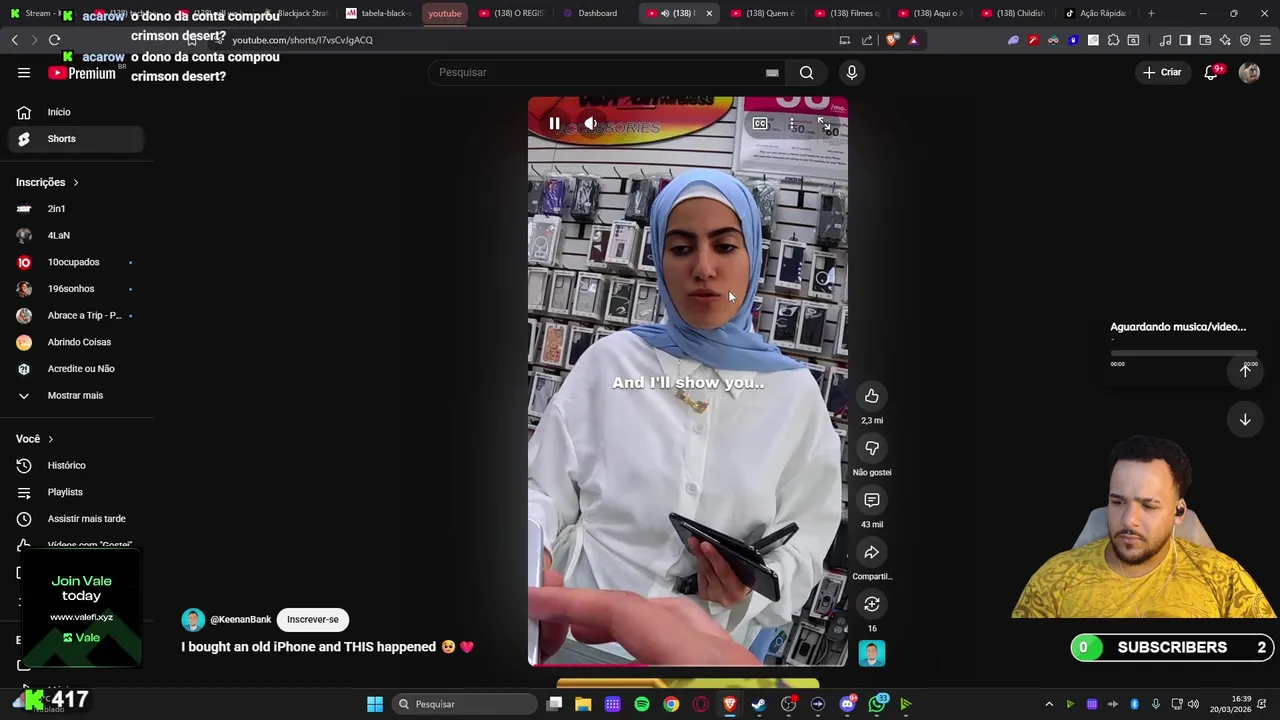The width and height of the screenshot is (1280, 720).
Task: Open the @KeenanBank channel link
Action: [241, 620]
